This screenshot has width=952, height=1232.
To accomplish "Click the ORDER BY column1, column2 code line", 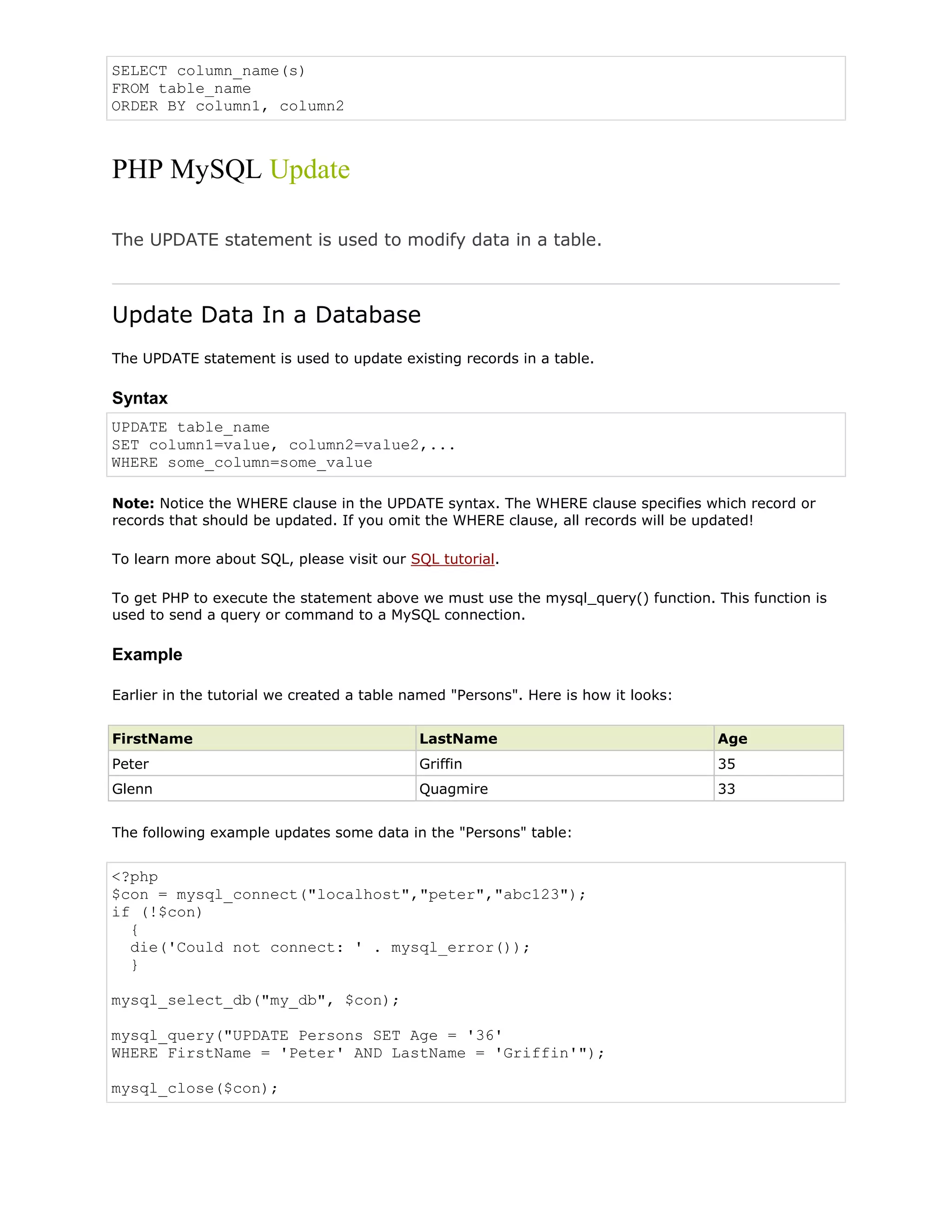I will pyautogui.click(x=227, y=106).
